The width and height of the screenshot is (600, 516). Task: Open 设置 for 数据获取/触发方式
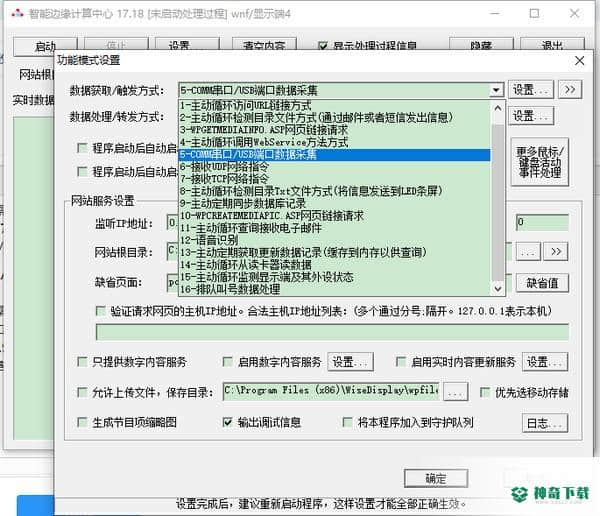(531, 90)
